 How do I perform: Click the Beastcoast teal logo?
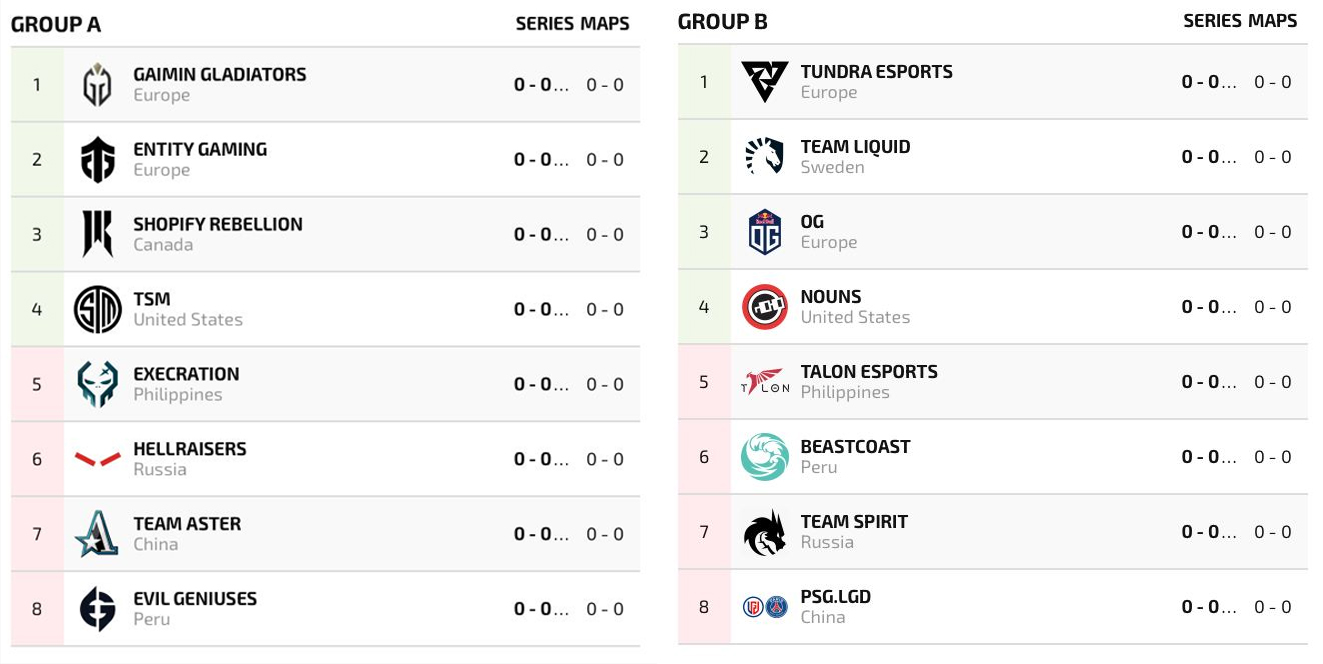765,457
